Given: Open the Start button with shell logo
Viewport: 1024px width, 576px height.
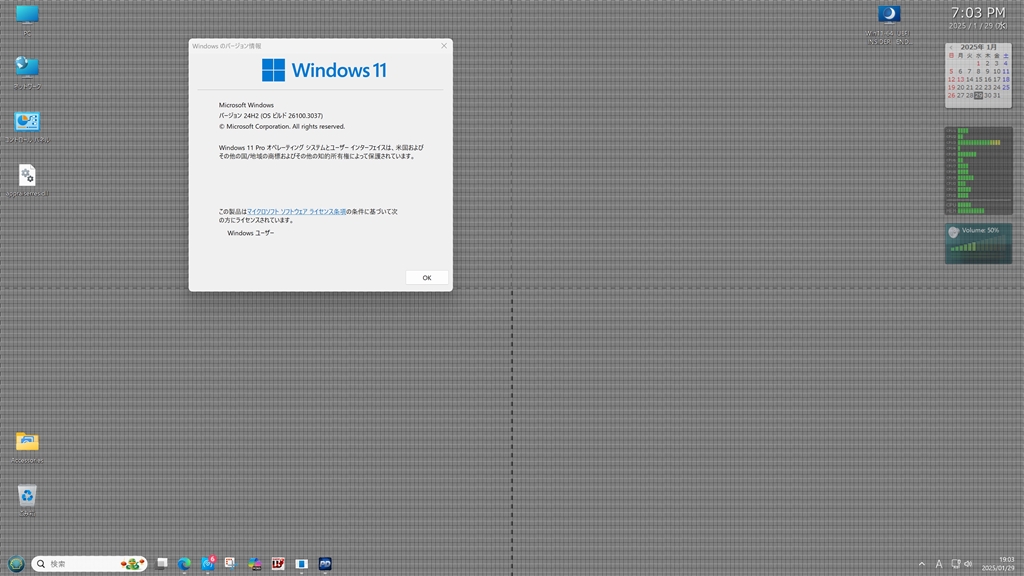Looking at the screenshot, I should pyautogui.click(x=16, y=564).
